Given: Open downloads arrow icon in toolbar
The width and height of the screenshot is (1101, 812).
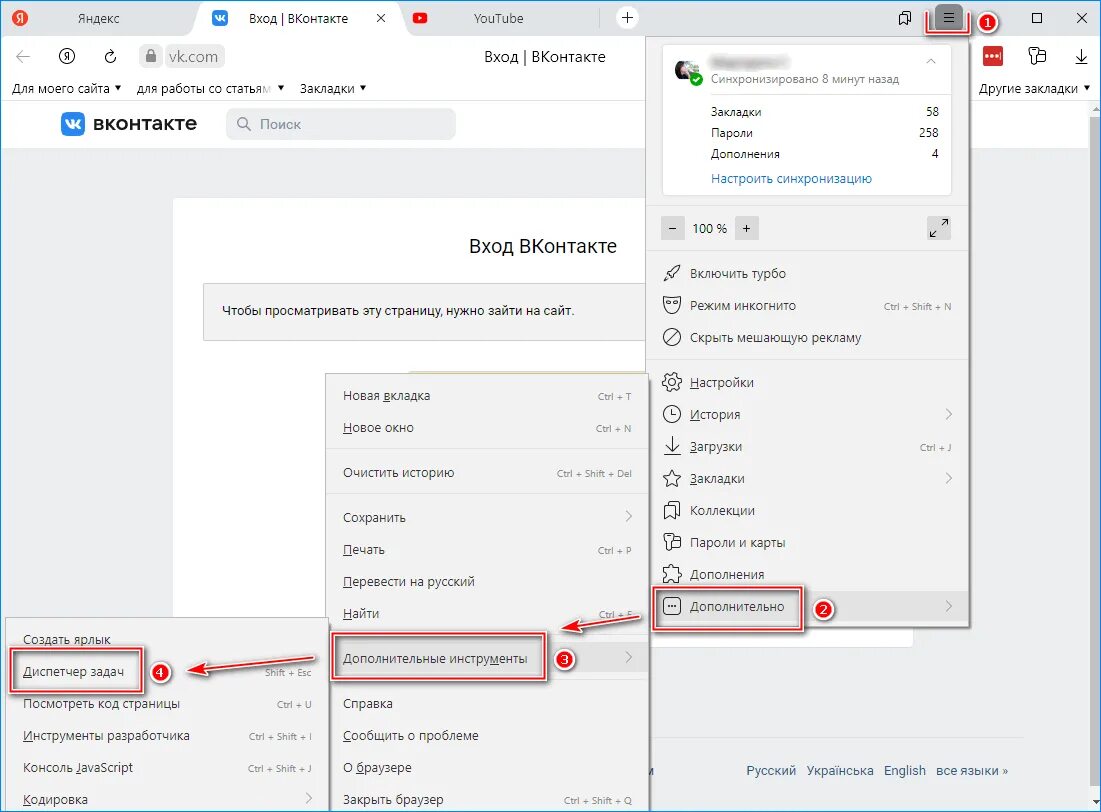Looking at the screenshot, I should click(1081, 57).
